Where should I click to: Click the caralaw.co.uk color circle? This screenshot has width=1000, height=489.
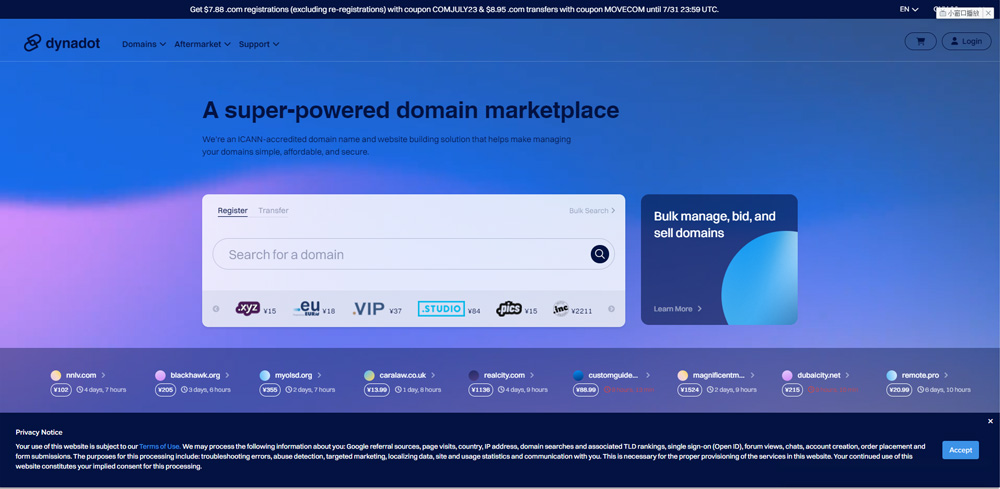point(369,376)
